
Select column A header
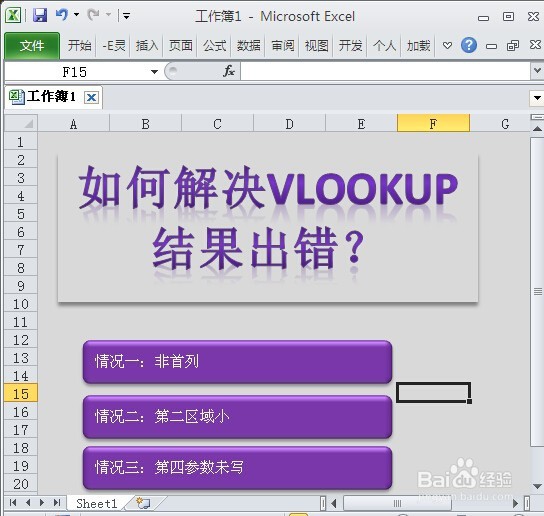(x=74, y=124)
